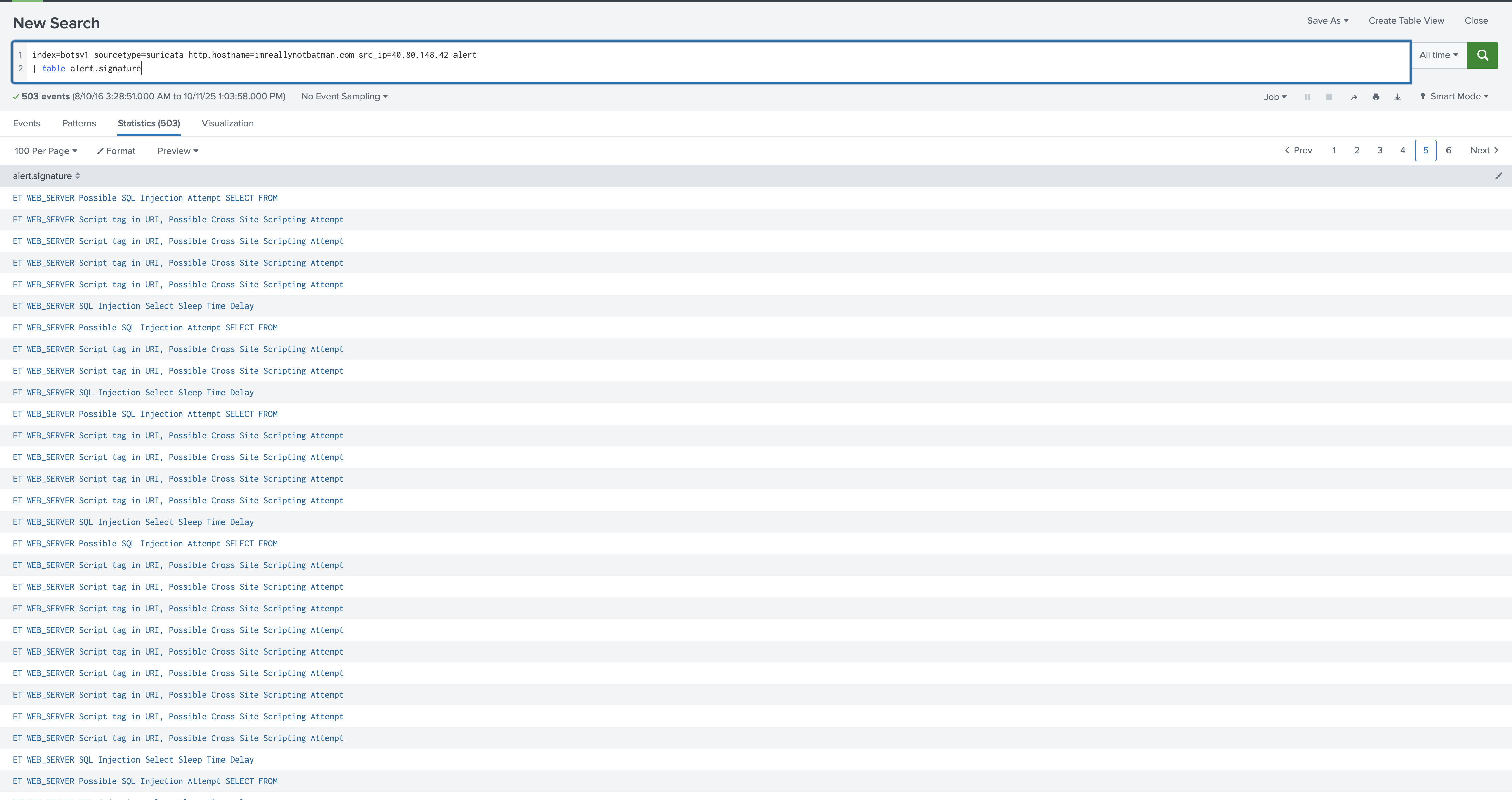The image size is (1512, 800).
Task: Jump to results page 6
Action: click(x=1448, y=150)
